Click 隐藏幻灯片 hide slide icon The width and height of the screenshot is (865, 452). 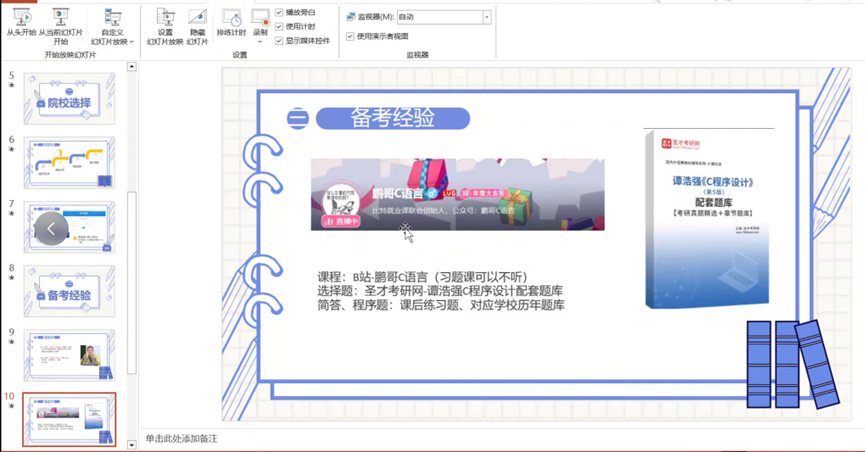[197, 18]
